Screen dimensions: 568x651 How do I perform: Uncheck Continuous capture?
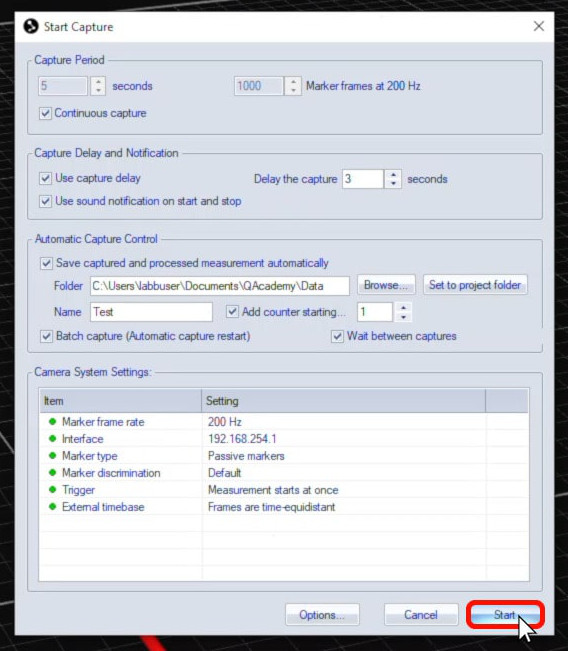[x=45, y=113]
